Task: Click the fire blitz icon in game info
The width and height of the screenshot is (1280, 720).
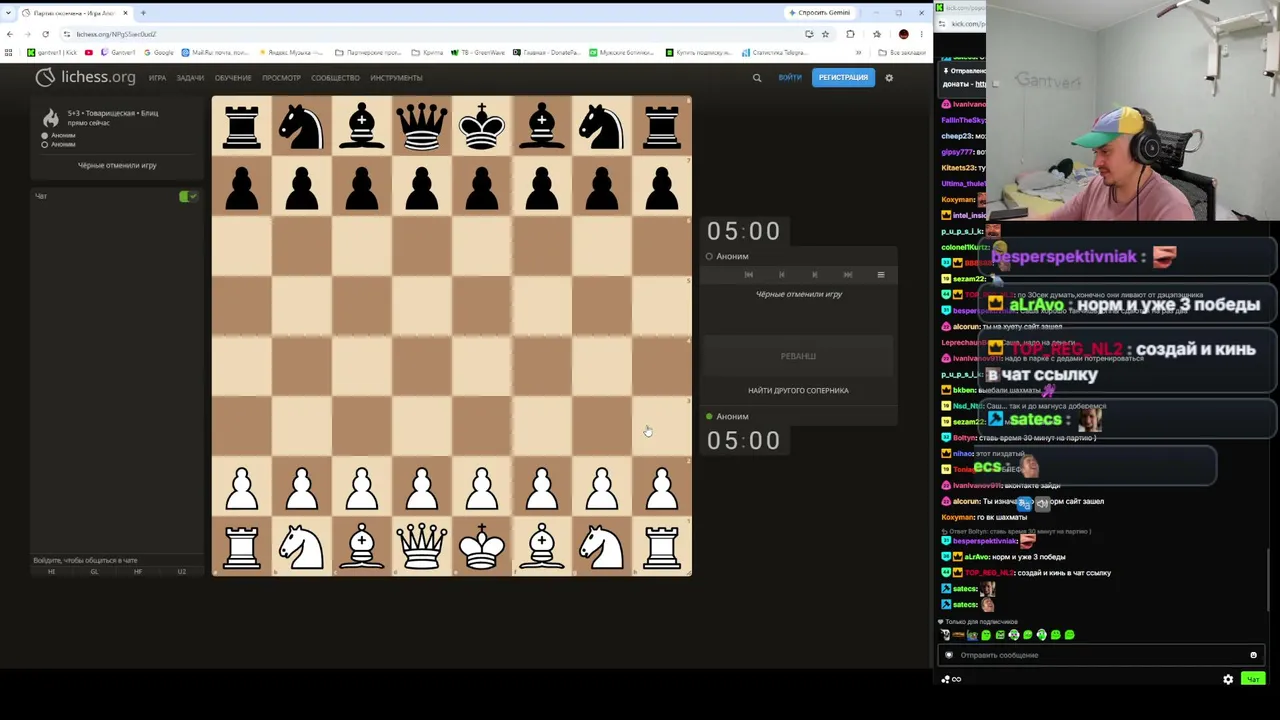Action: (51, 117)
